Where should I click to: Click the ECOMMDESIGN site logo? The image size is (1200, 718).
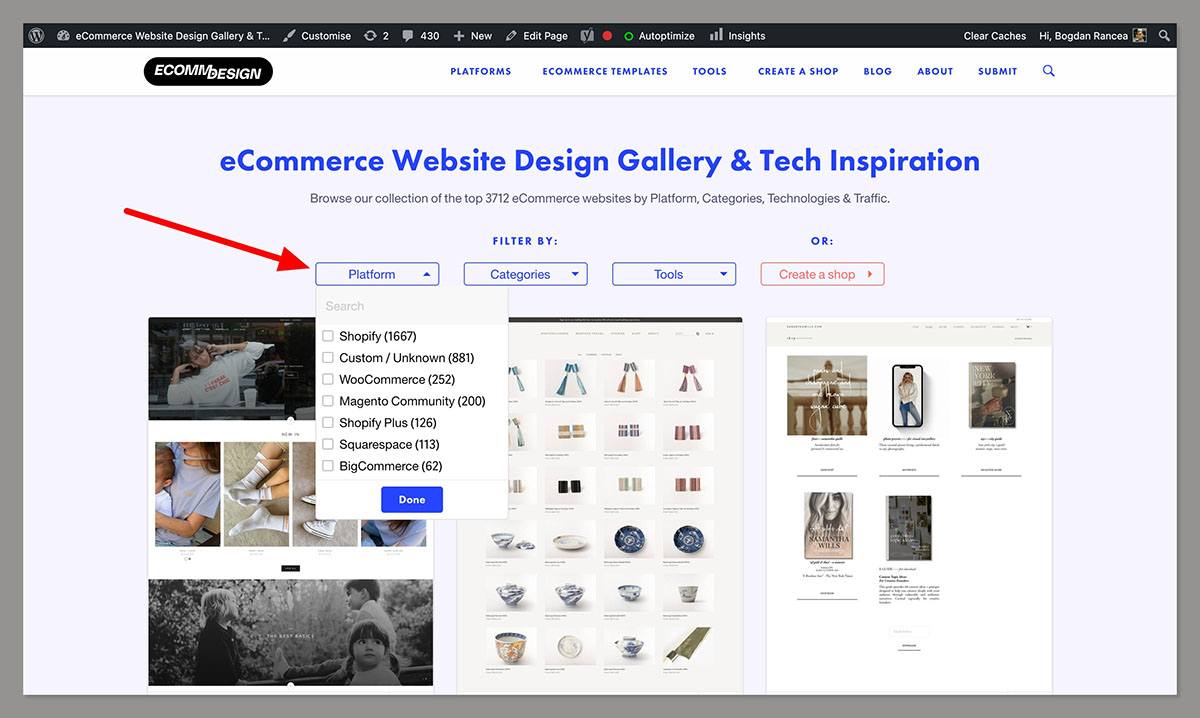(207, 71)
